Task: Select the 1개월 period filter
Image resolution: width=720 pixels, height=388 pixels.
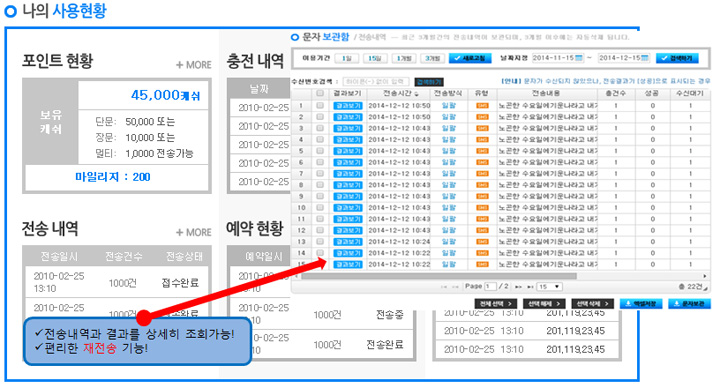Action: pos(404,58)
